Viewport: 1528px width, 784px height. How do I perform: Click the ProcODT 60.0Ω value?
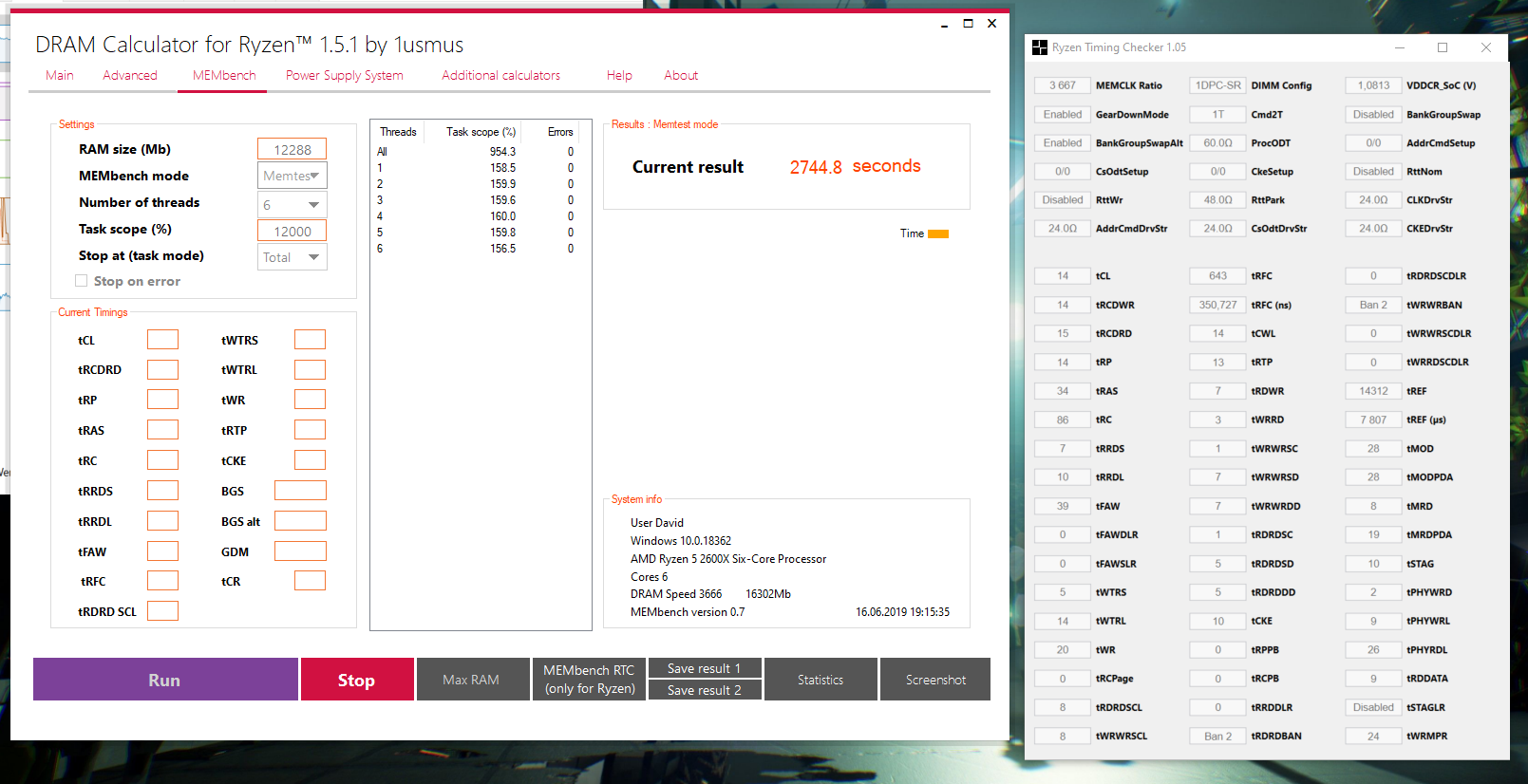click(1218, 143)
